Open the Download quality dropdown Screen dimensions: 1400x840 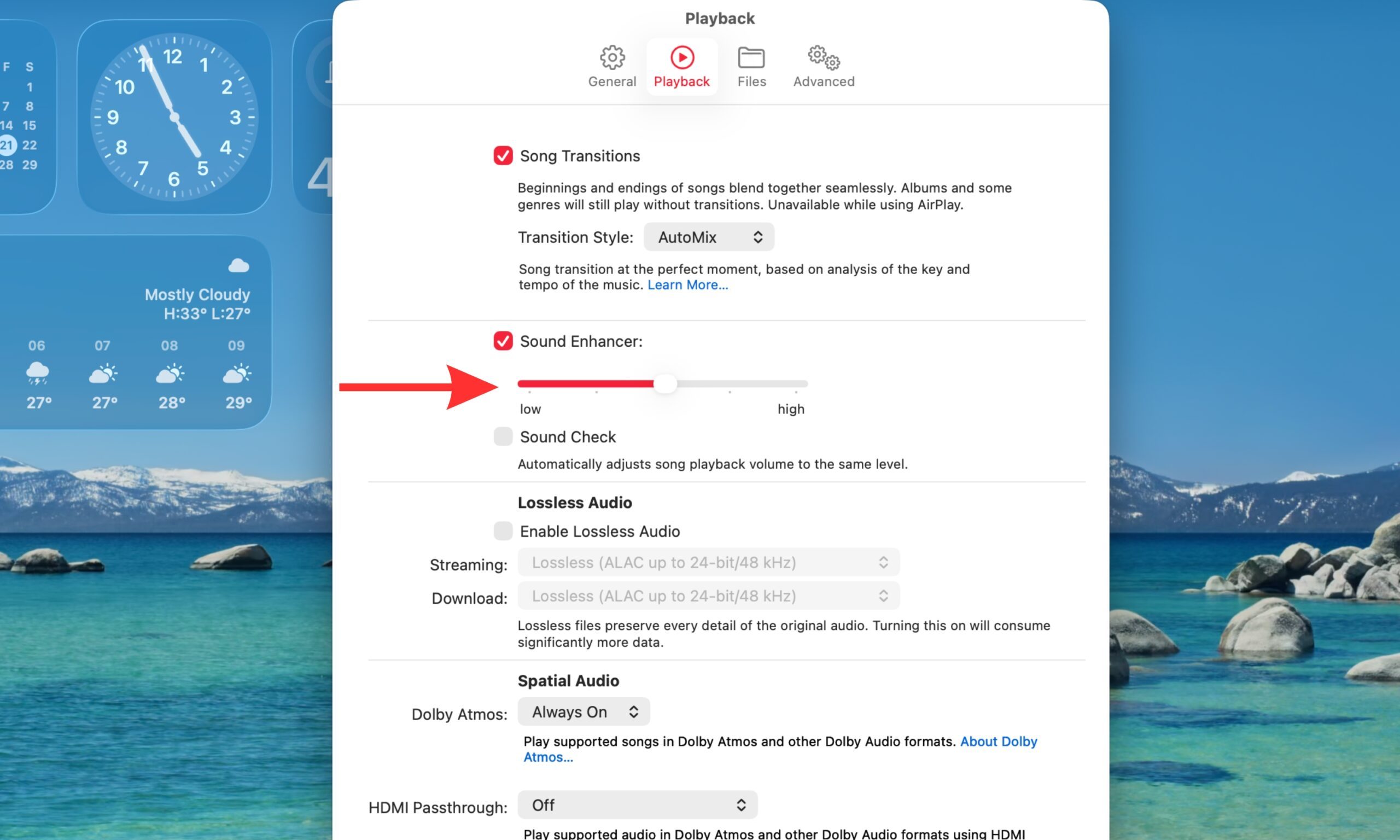(x=709, y=596)
